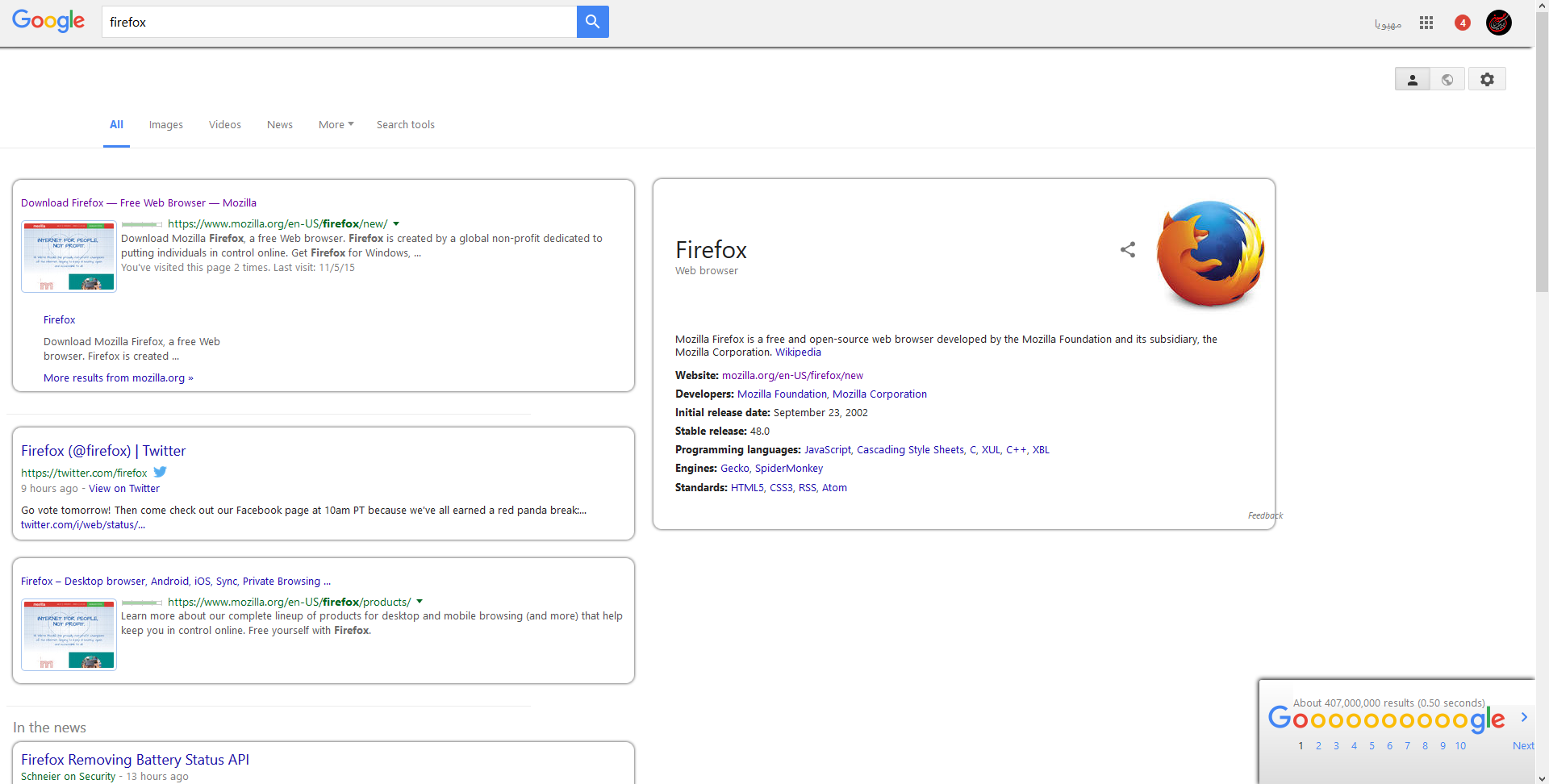Open the settings gear icon

click(1487, 79)
